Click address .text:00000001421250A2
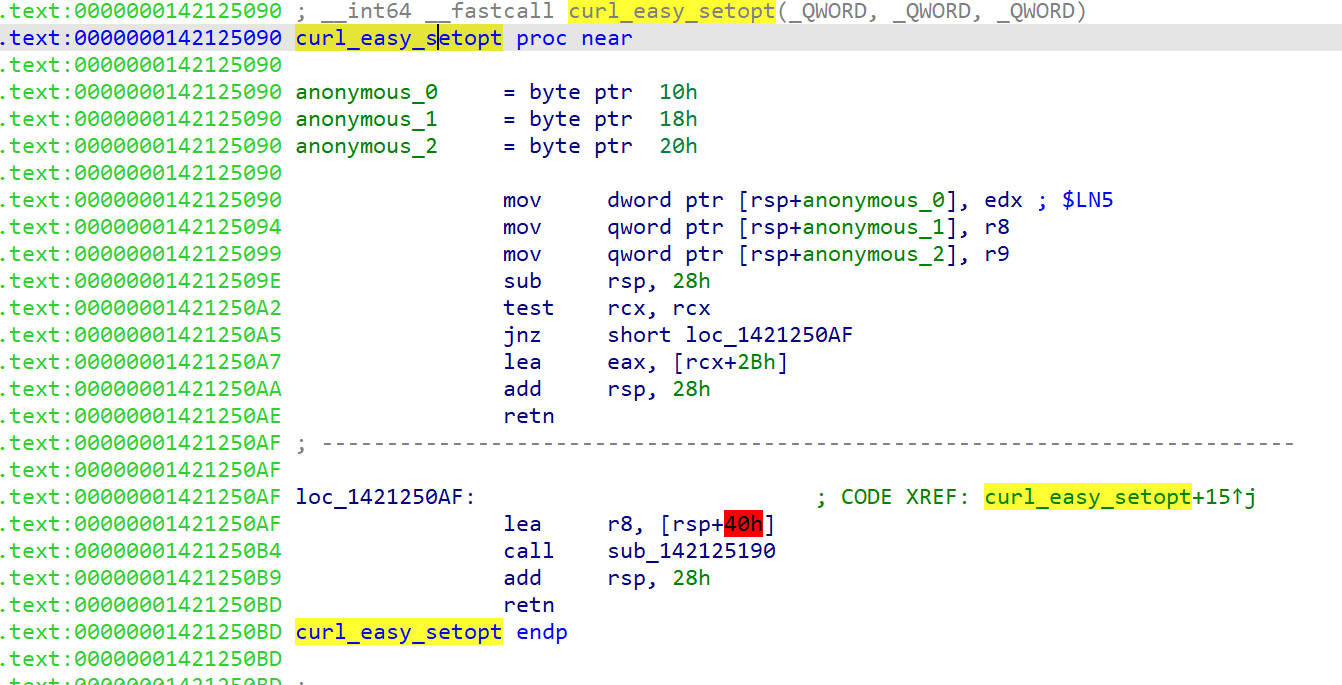This screenshot has height=685, width=1342. [141, 308]
